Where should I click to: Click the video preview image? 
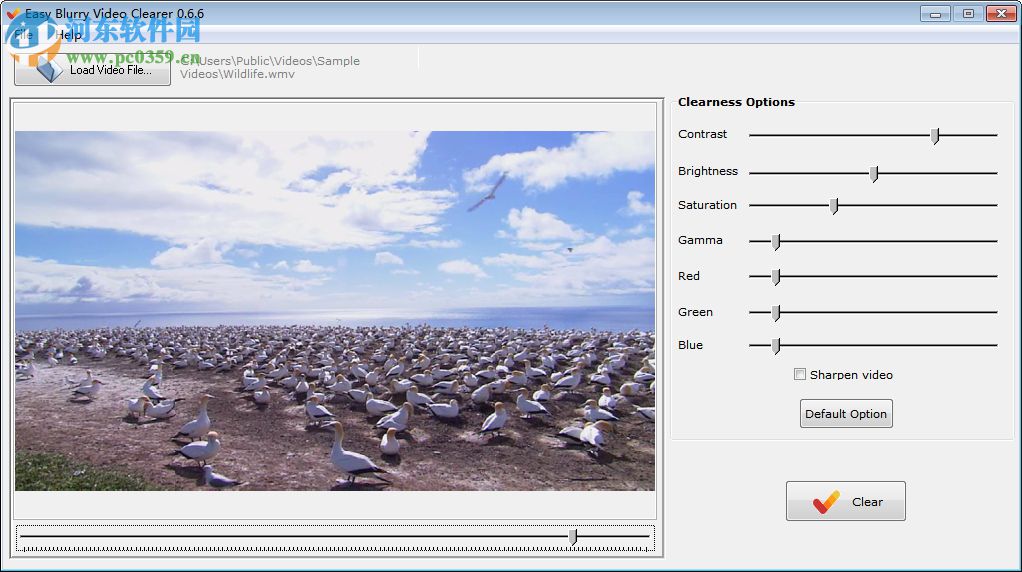click(x=335, y=310)
